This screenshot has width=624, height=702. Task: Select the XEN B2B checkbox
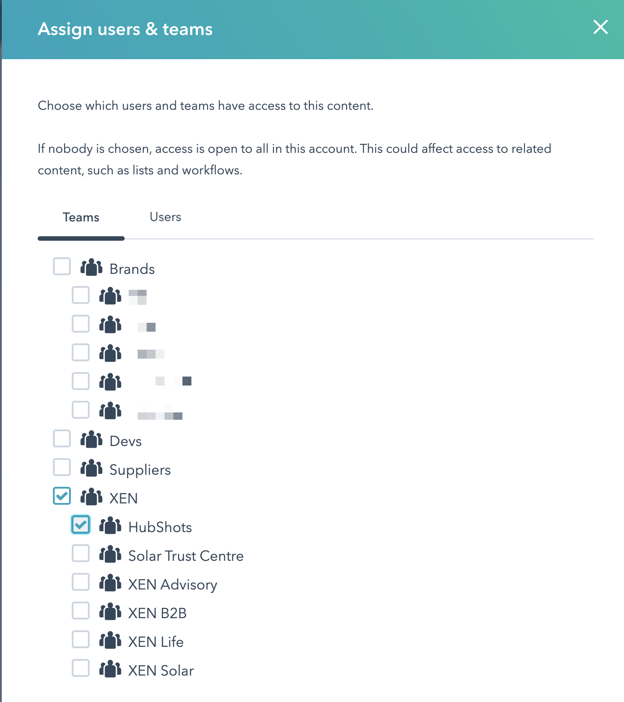[x=81, y=611]
